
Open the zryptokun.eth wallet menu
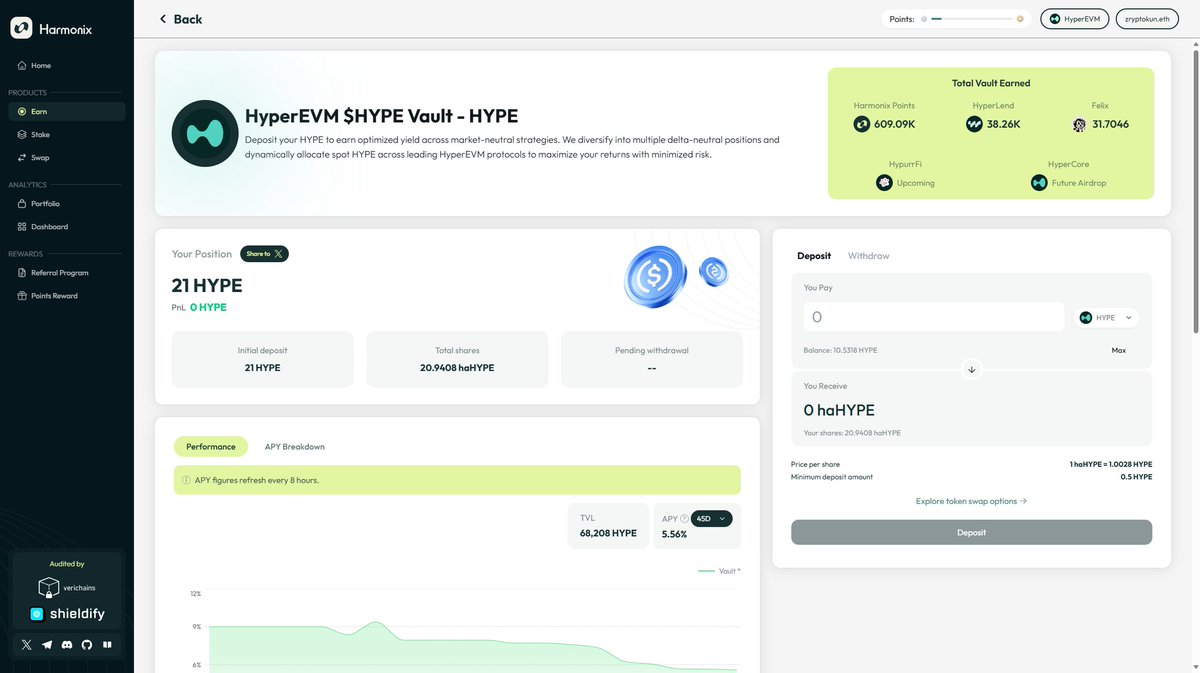pyautogui.click(x=1147, y=19)
